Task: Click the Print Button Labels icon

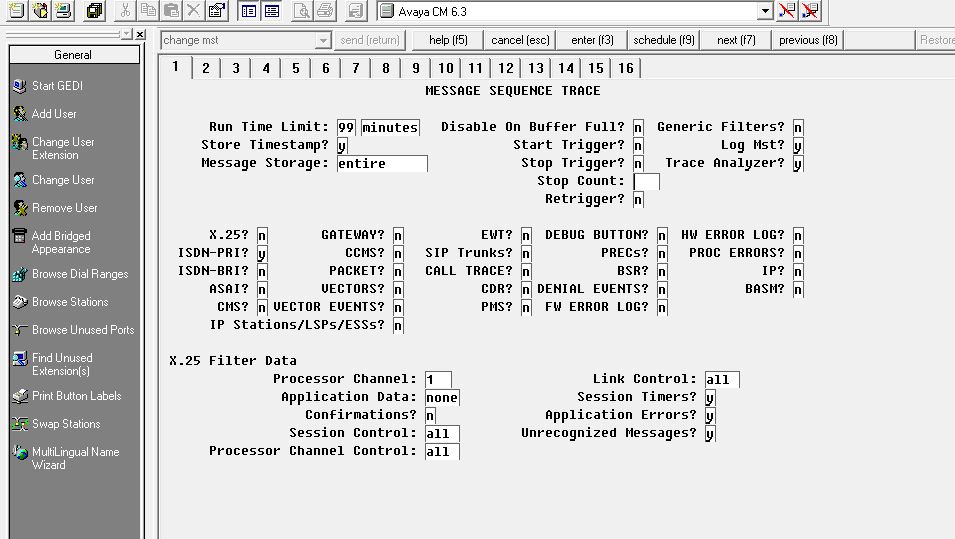Action: click(x=19, y=396)
